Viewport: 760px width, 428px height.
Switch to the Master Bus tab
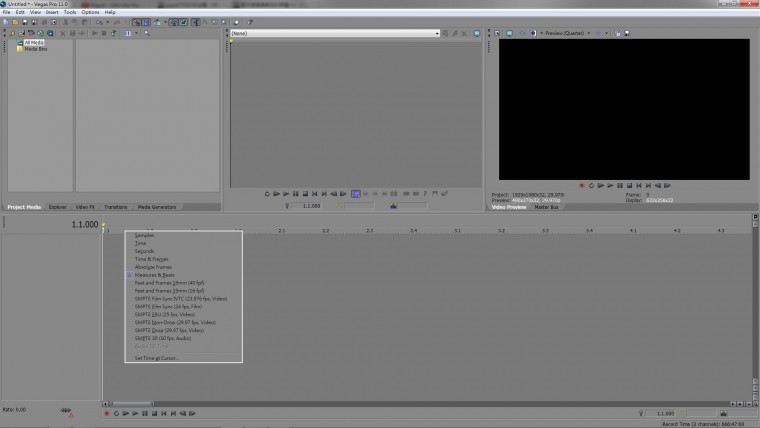(x=546, y=207)
